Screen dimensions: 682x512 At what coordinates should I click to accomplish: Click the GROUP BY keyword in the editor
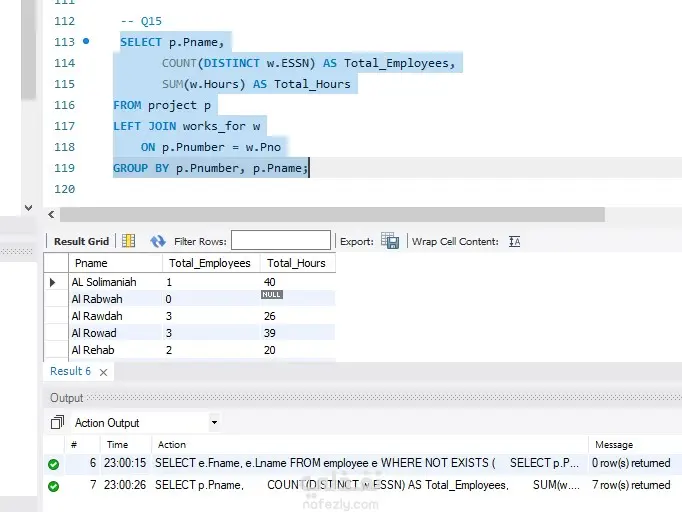click(x=141, y=168)
